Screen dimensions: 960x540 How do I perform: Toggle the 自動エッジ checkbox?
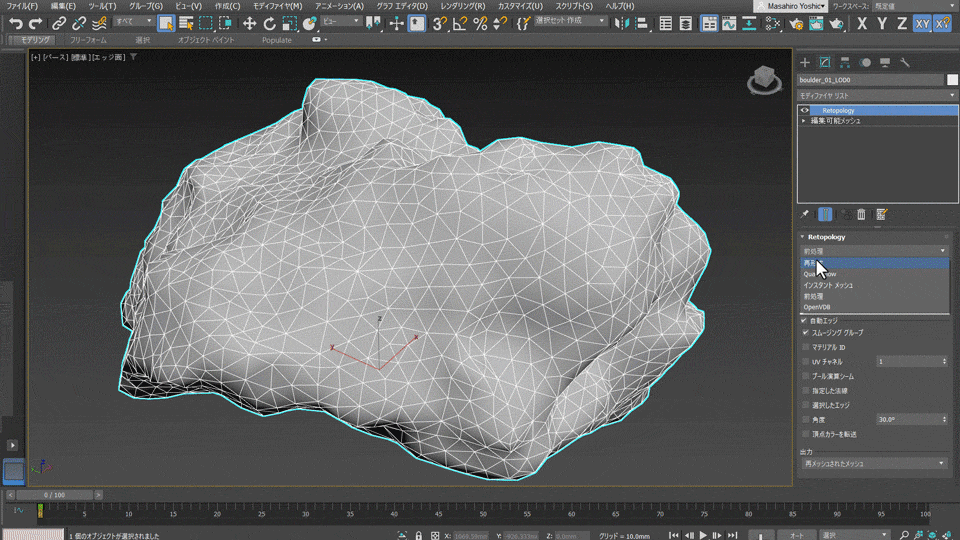click(x=805, y=320)
